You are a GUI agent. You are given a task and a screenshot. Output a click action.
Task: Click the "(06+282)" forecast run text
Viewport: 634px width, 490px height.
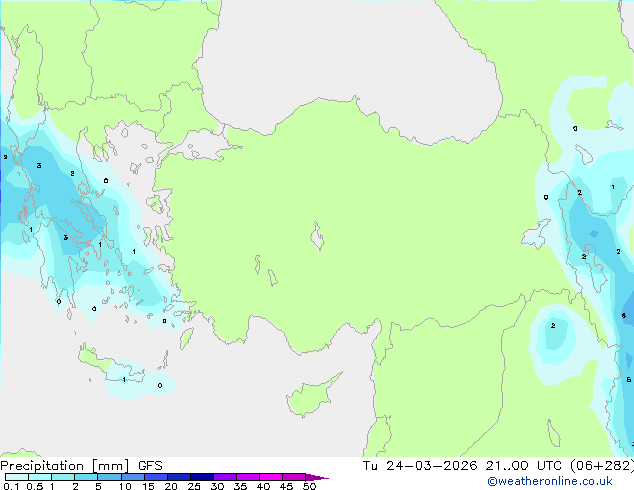[x=602, y=466]
